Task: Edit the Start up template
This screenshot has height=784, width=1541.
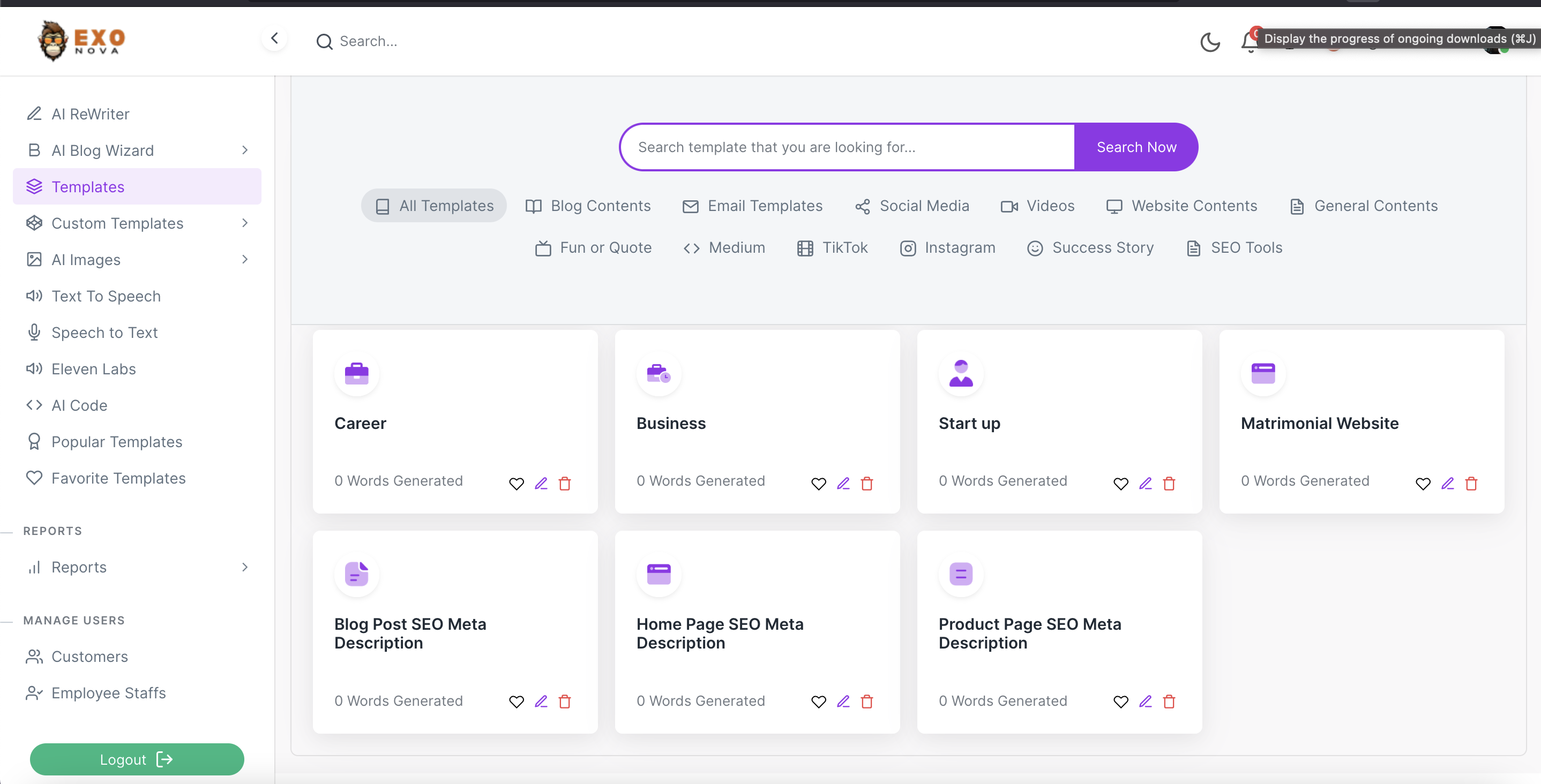Action: 1145,483
